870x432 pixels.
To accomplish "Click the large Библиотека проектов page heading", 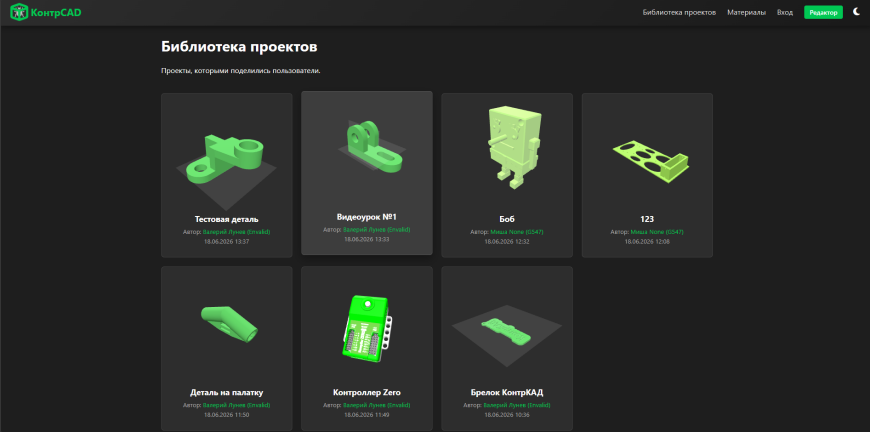I will click(239, 47).
